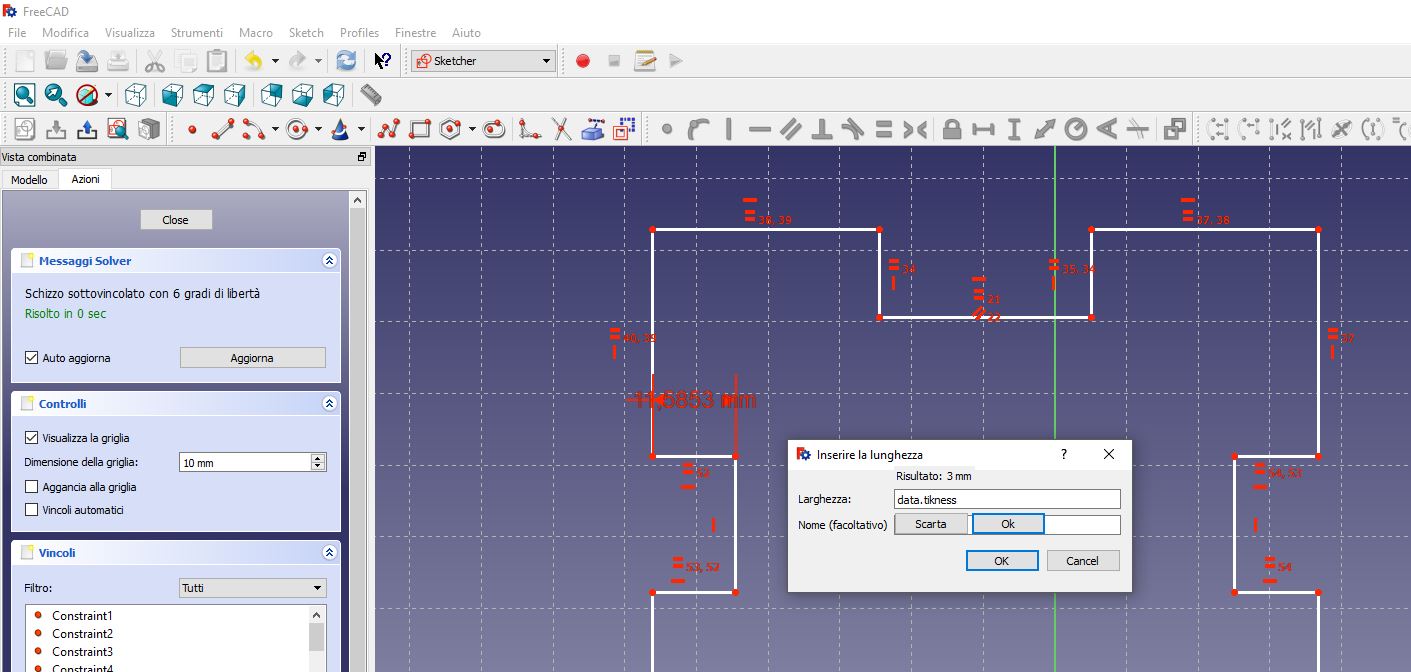This screenshot has height=672, width=1411.
Task: Open a document with the folder icon
Action: pyautogui.click(x=55, y=61)
